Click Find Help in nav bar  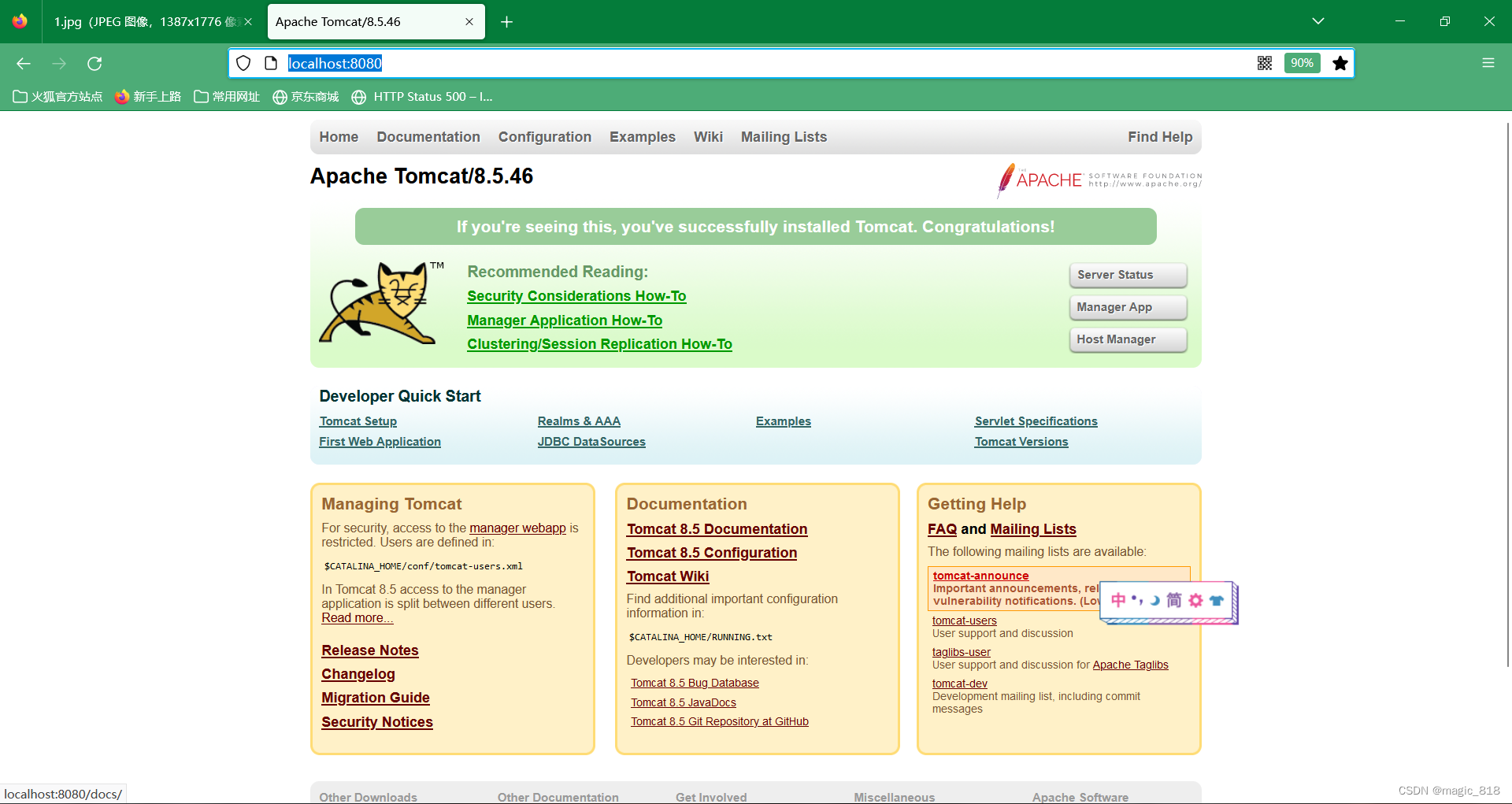pos(1160,137)
